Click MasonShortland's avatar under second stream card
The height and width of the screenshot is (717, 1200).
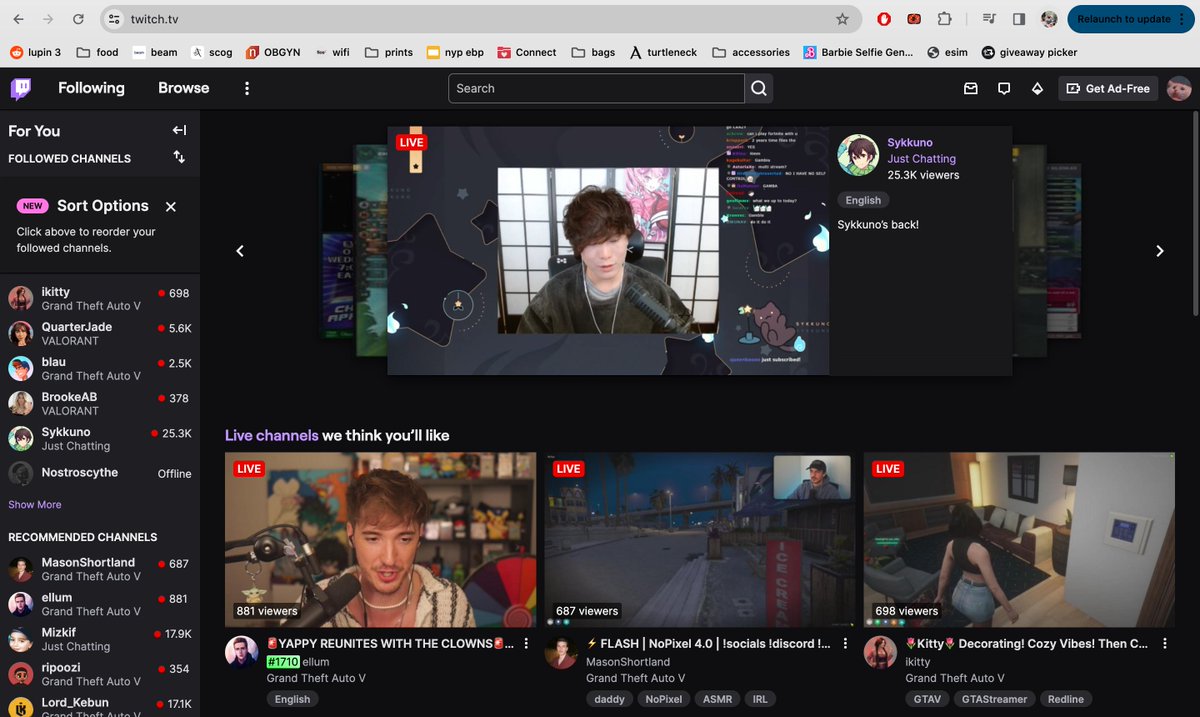click(x=560, y=651)
